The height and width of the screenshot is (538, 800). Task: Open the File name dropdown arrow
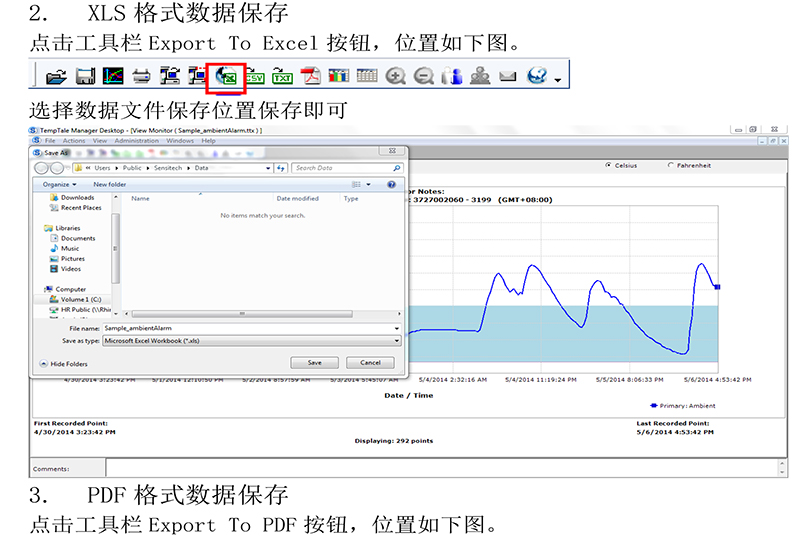click(397, 328)
